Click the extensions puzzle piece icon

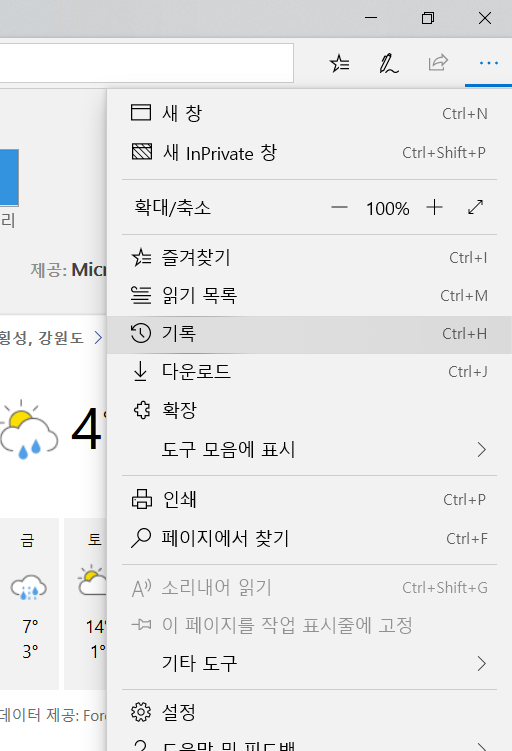(x=142, y=410)
